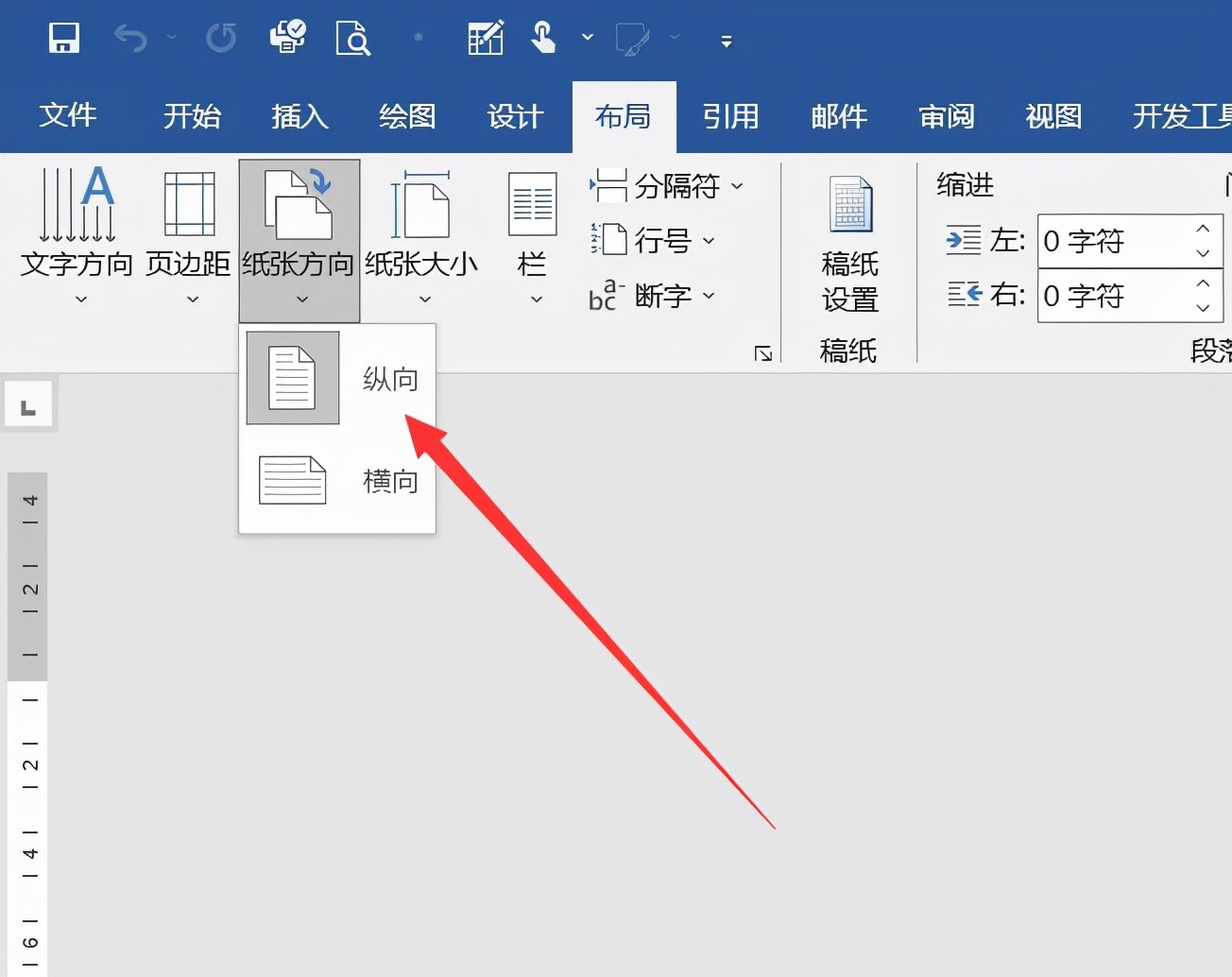Screen dimensions: 1232x977
Task: Click the Redo circular arrow icon
Action: click(221, 39)
